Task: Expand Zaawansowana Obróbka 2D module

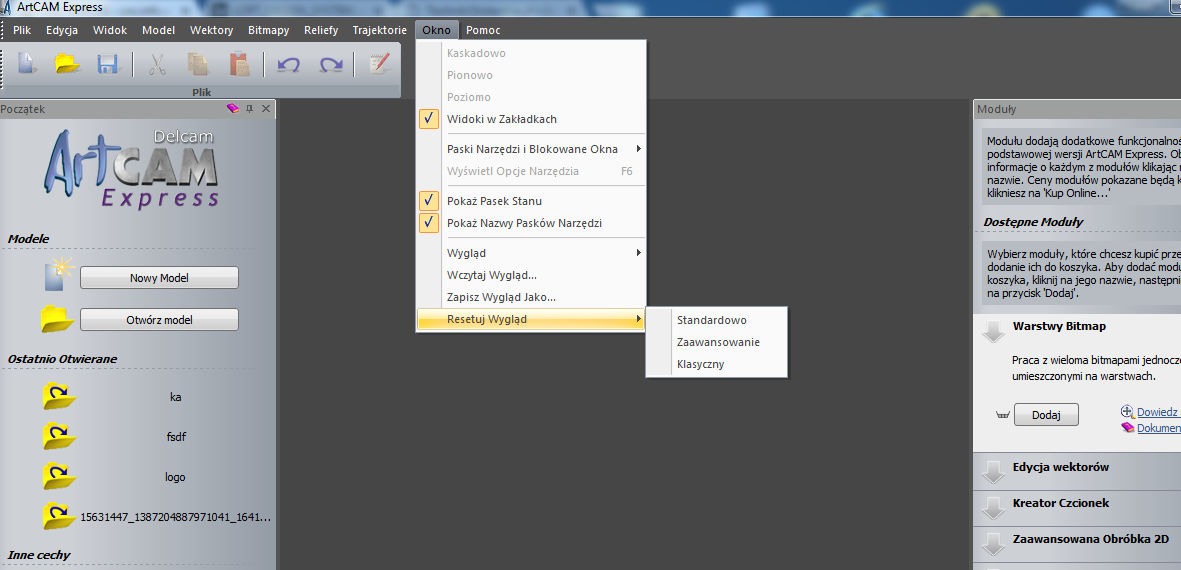Action: tap(994, 544)
